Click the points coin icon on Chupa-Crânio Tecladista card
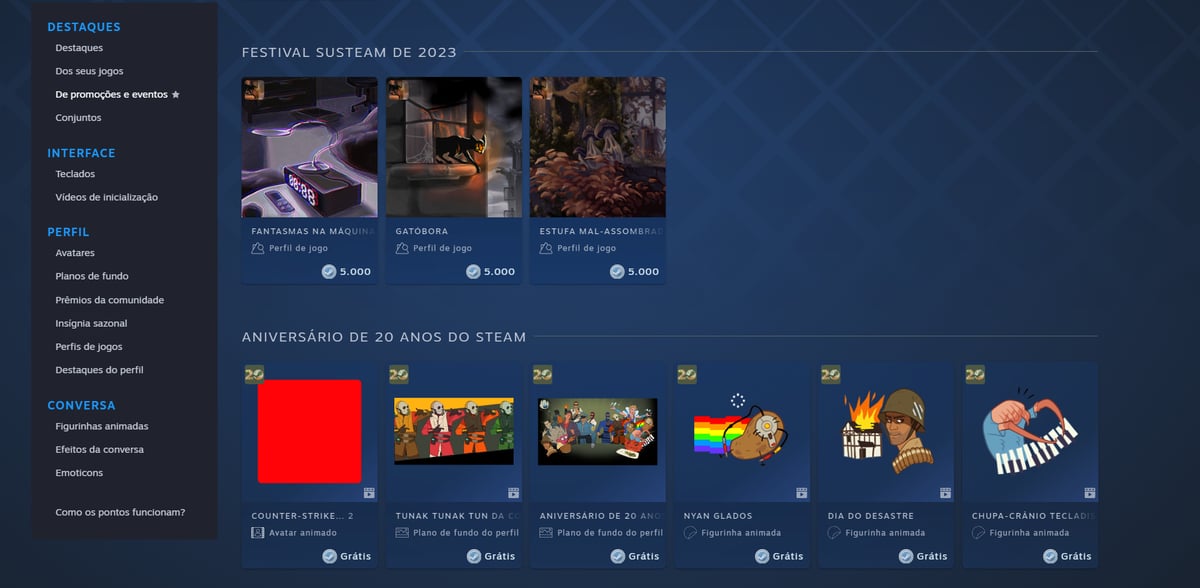 (1049, 556)
